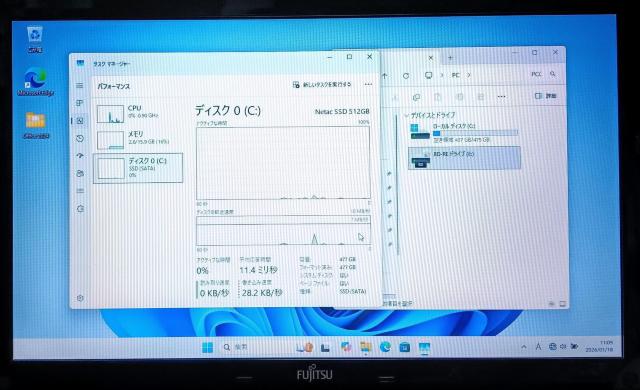Screen dimensions: 640x390
Task: Open App history icon in Task Manager sidebar
Action: coord(80,138)
